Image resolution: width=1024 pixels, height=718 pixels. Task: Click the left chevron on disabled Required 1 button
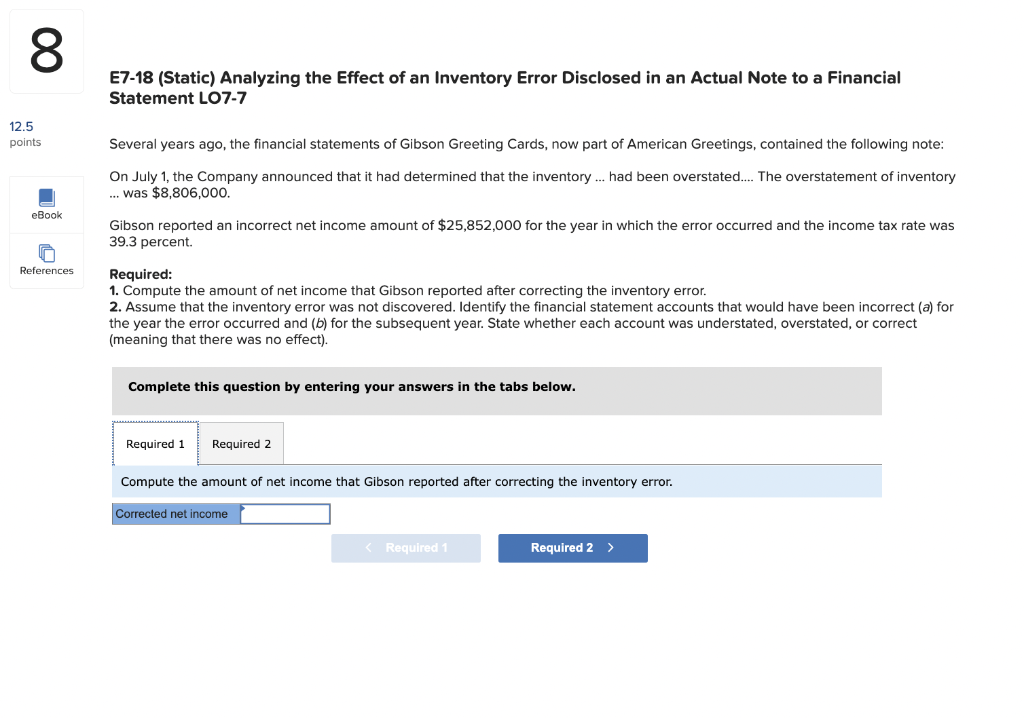(368, 548)
